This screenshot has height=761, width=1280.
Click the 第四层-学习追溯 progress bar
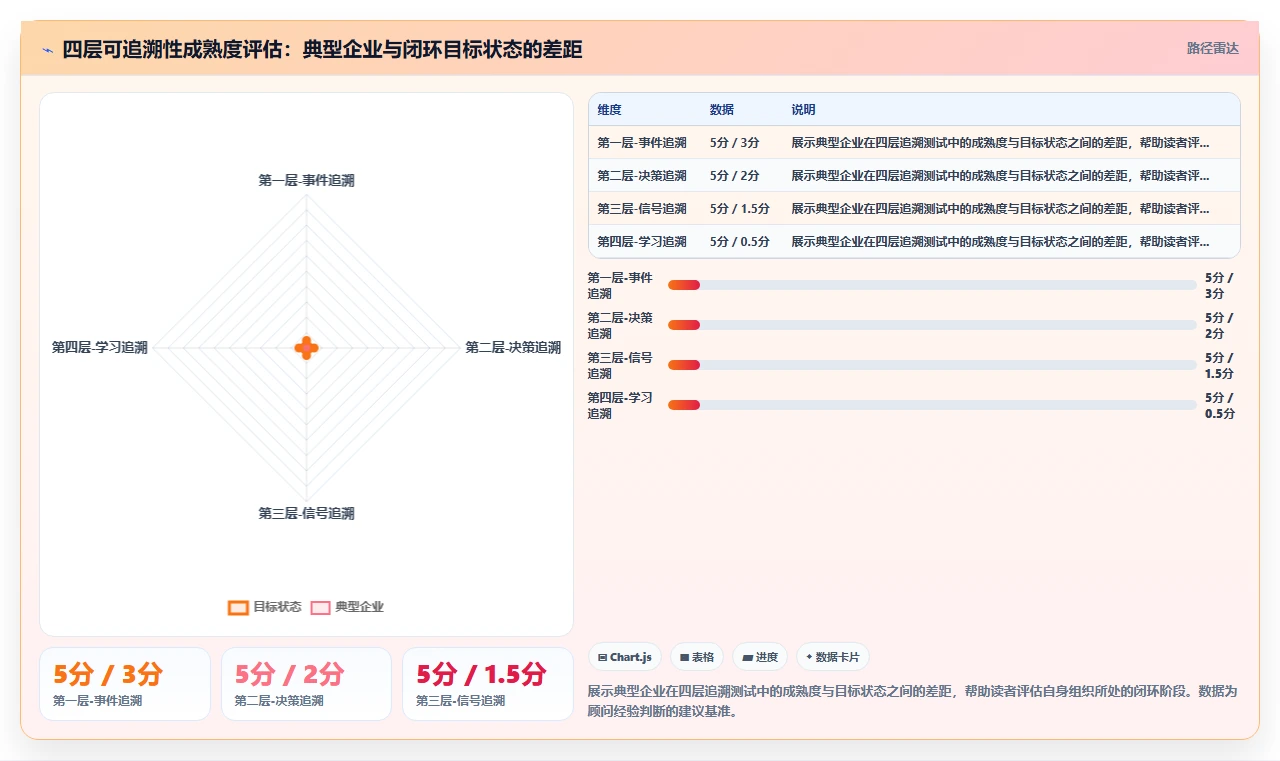coord(932,405)
